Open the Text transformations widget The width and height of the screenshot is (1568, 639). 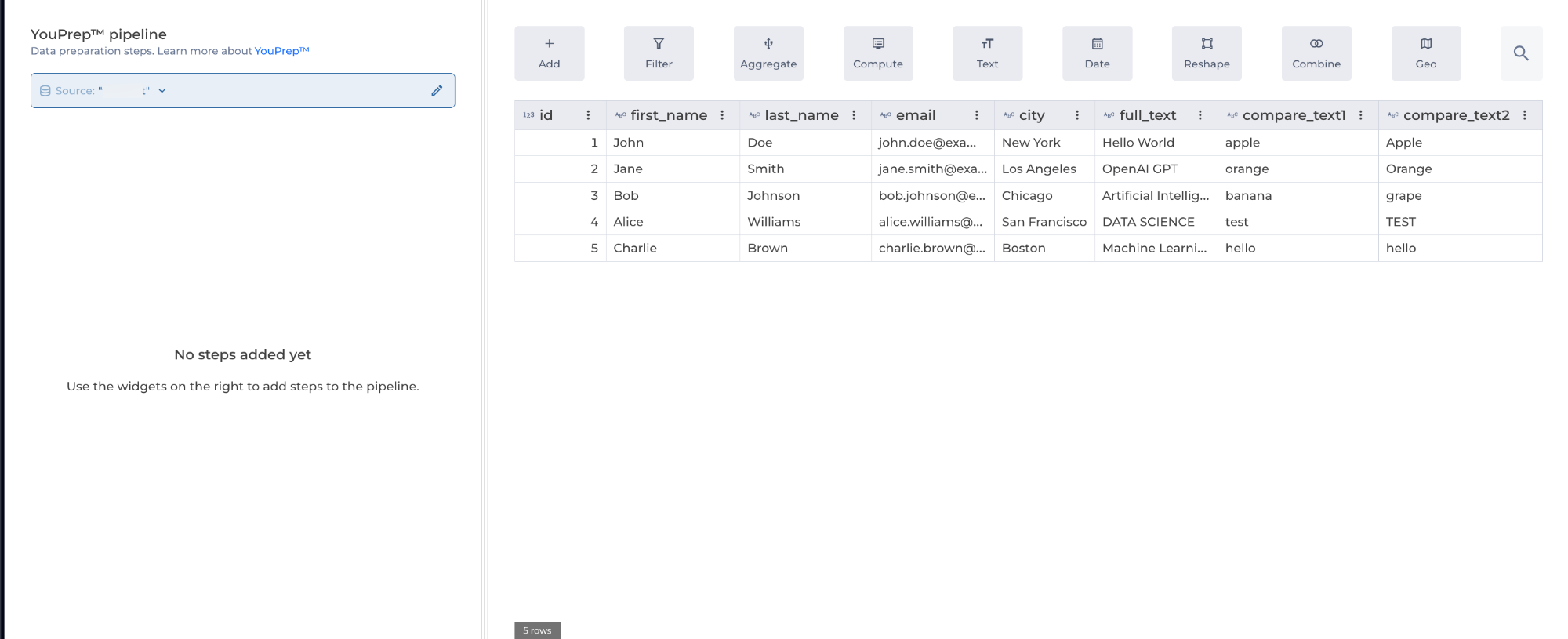pos(988,53)
